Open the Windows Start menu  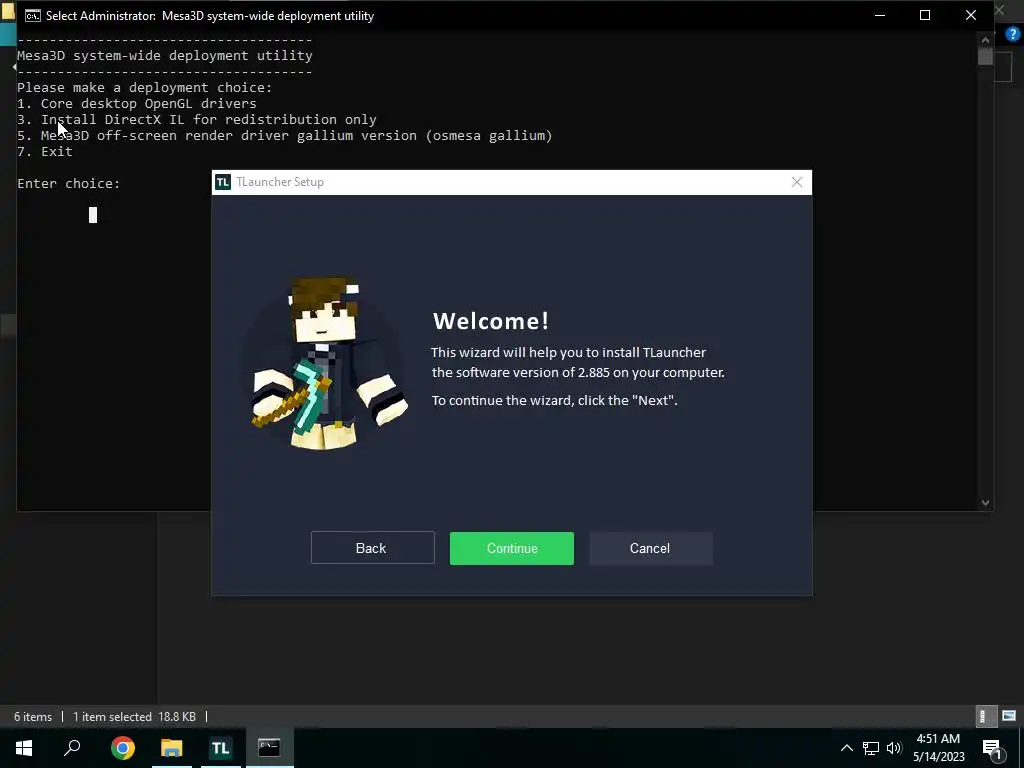click(24, 748)
